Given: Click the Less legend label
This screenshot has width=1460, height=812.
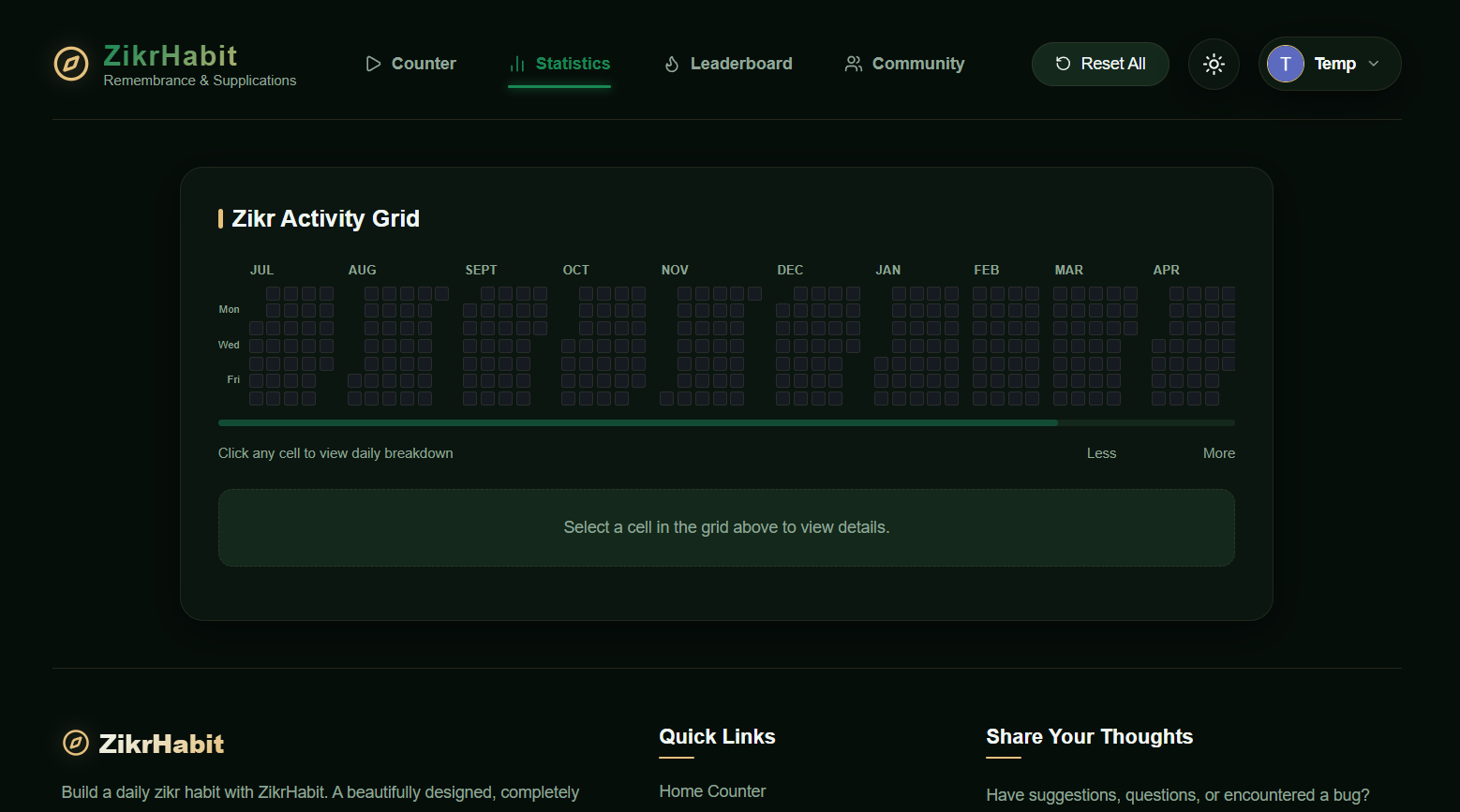Looking at the screenshot, I should point(1101,453).
